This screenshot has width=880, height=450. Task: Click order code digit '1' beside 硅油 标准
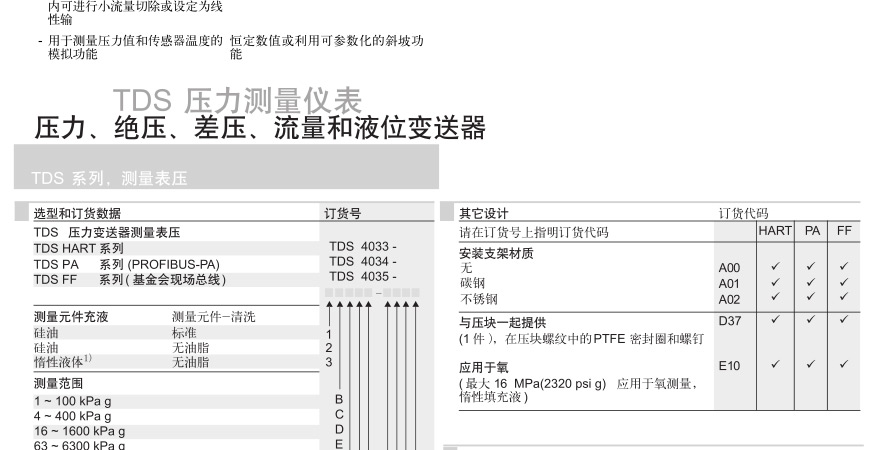tap(329, 334)
